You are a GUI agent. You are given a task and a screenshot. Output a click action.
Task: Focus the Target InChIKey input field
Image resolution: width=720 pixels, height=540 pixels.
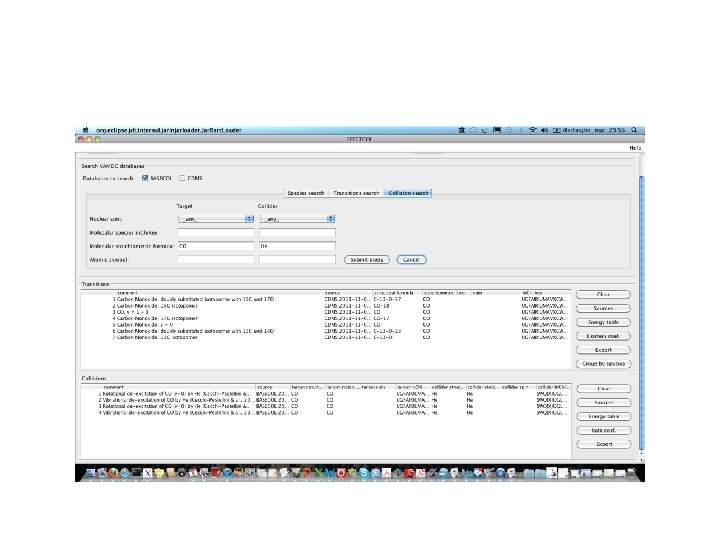coord(216,233)
